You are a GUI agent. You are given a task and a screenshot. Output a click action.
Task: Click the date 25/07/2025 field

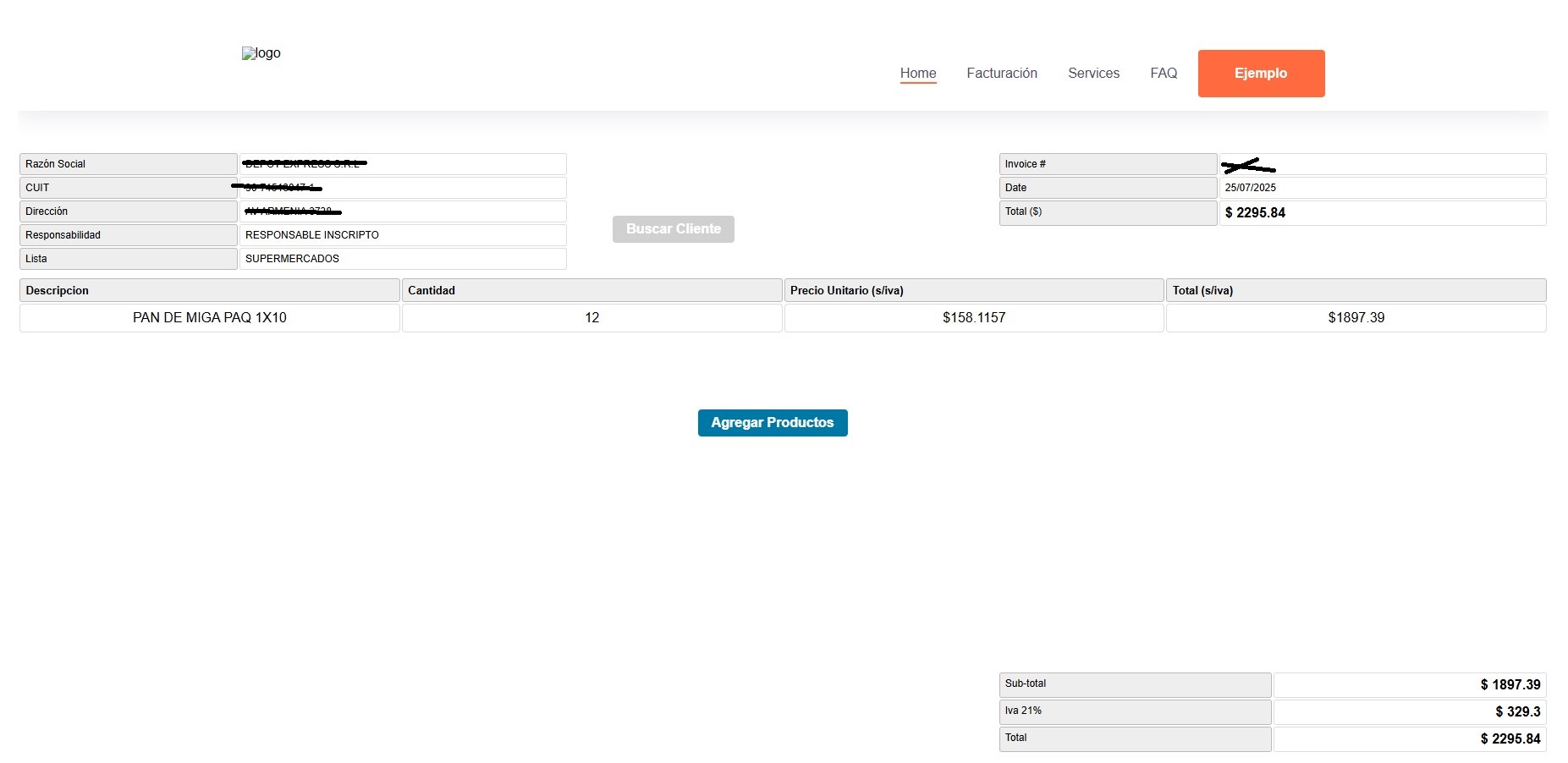tap(1383, 188)
